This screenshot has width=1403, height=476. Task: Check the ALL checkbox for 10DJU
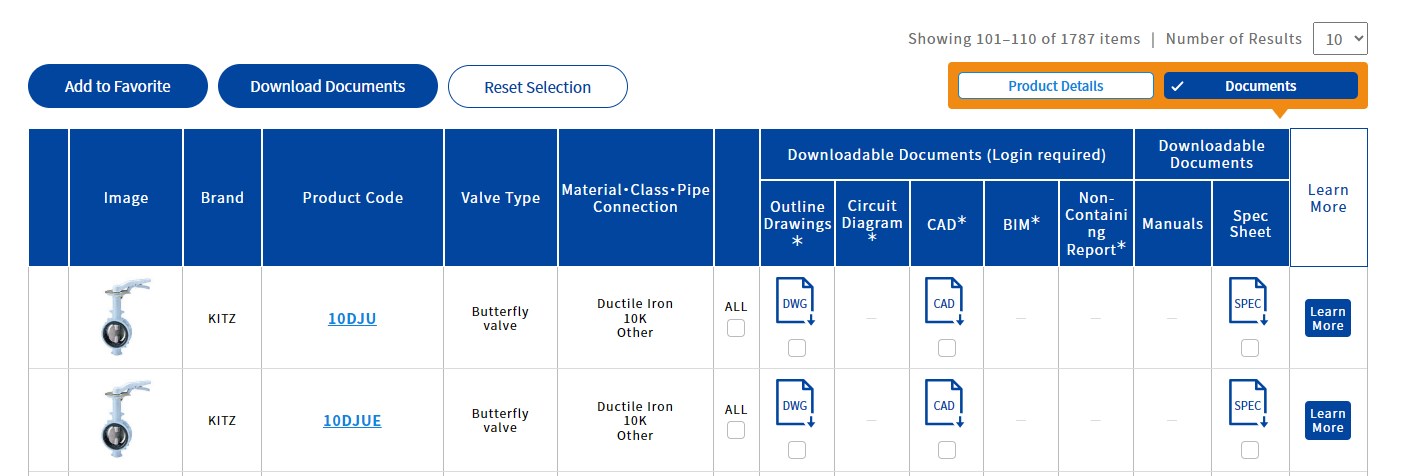736,328
